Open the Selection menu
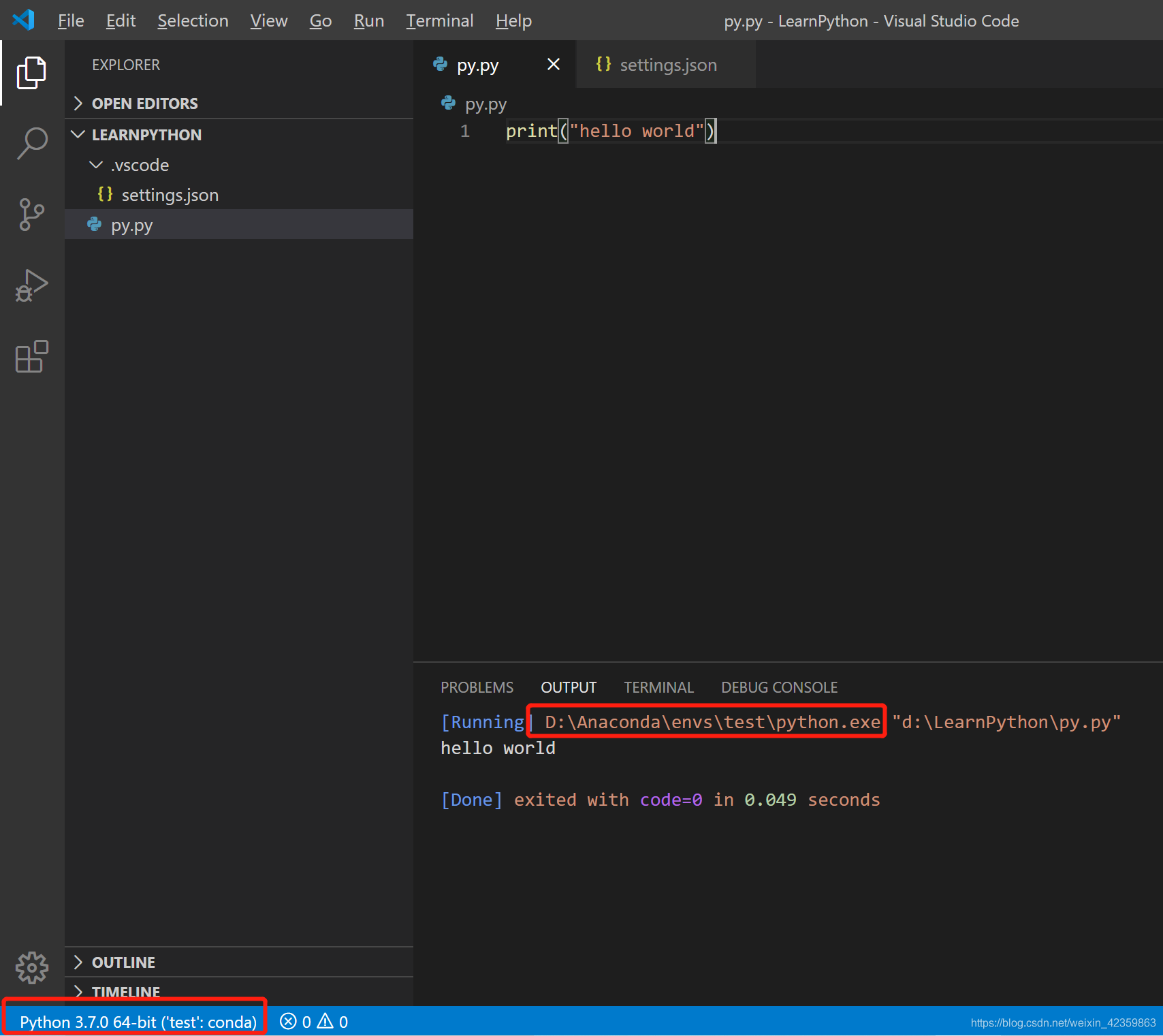 pos(193,21)
